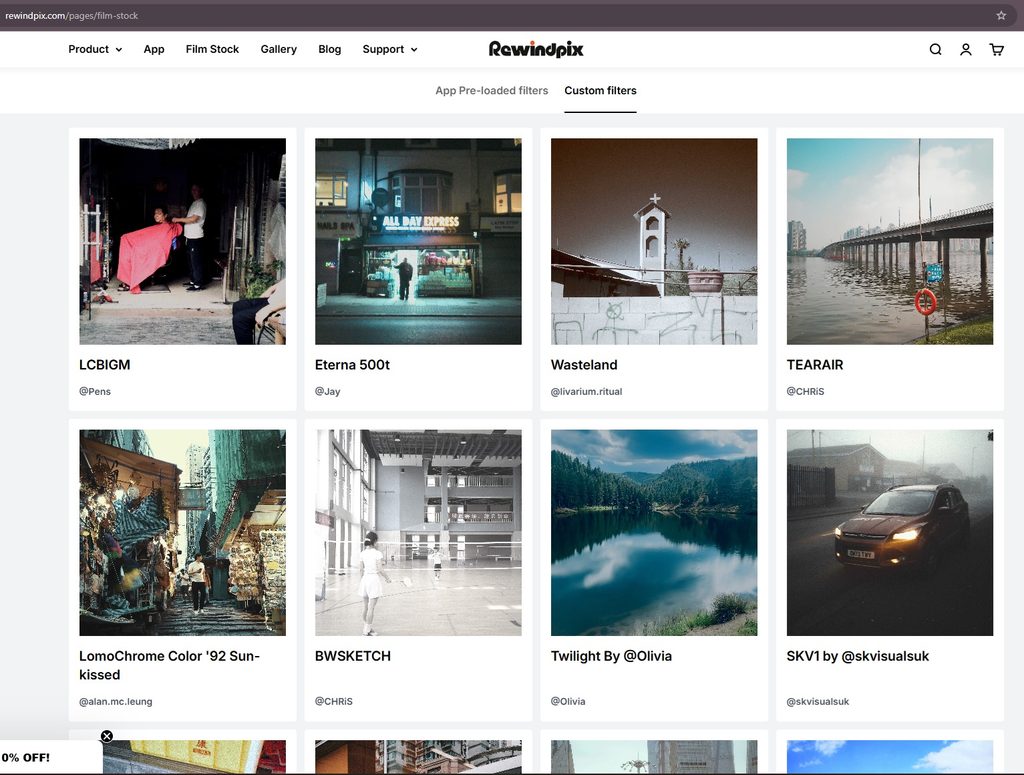Select the Custom filters tab
Viewport: 1024px width, 775px height.
point(600,91)
